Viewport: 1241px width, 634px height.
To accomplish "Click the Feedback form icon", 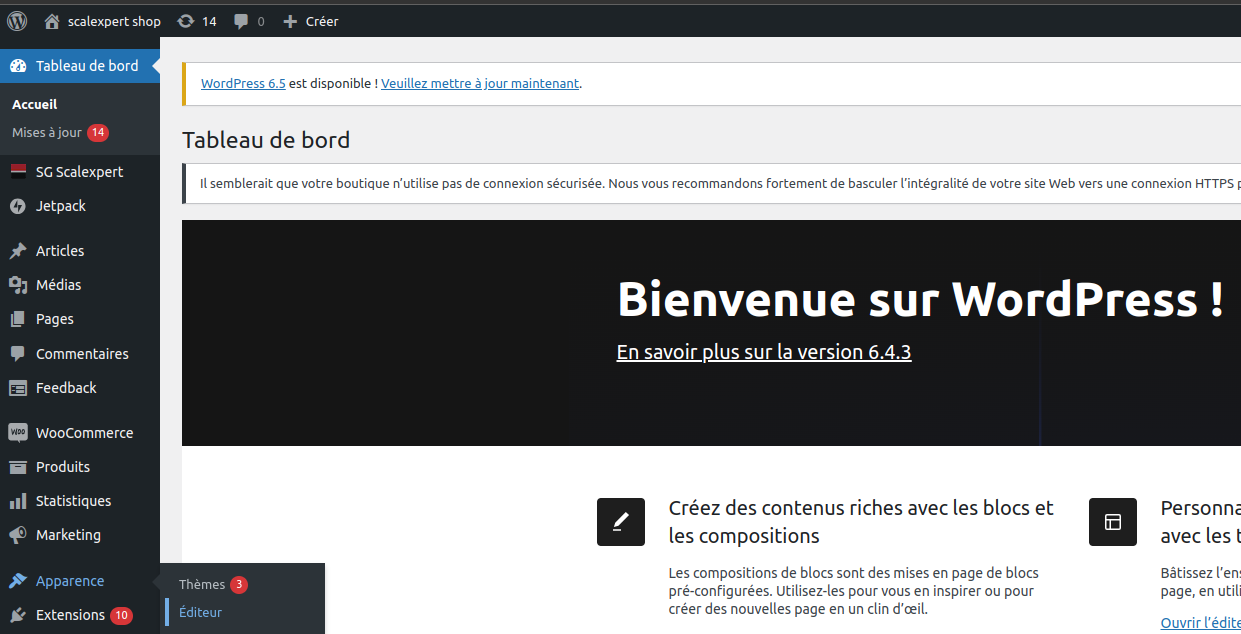I will [18, 388].
